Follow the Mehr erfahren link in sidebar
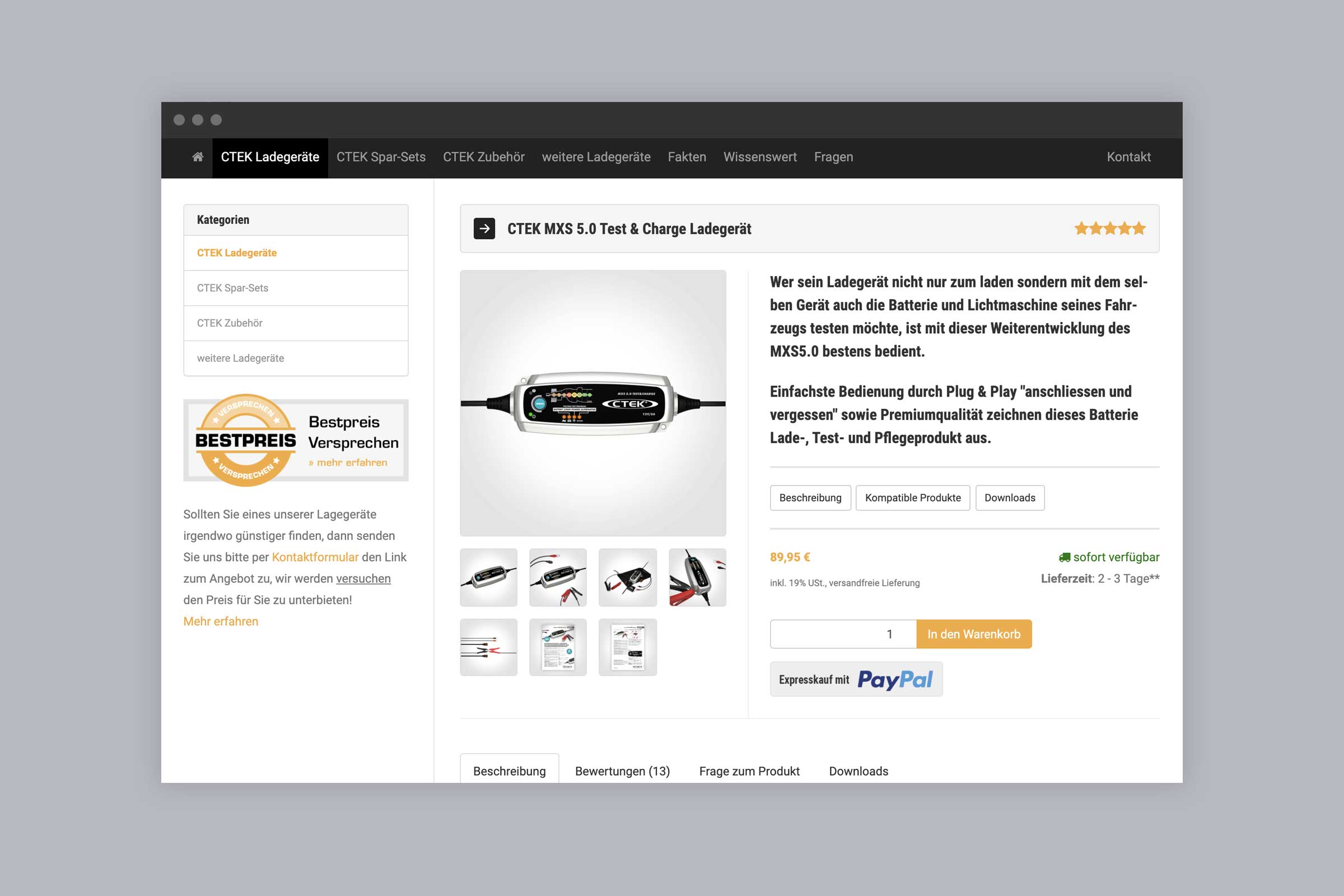Image resolution: width=1344 pixels, height=896 pixels. click(221, 621)
